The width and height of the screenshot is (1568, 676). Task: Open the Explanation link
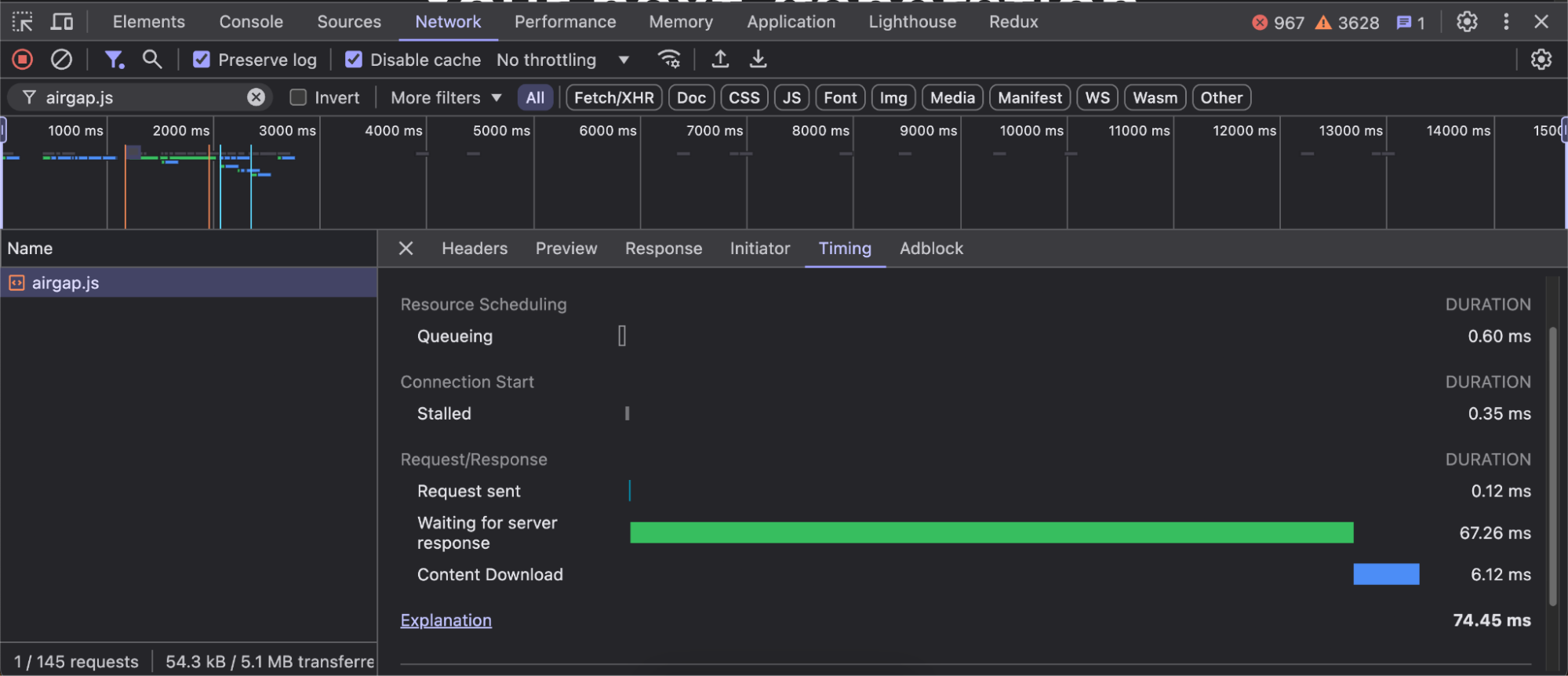pyautogui.click(x=446, y=620)
